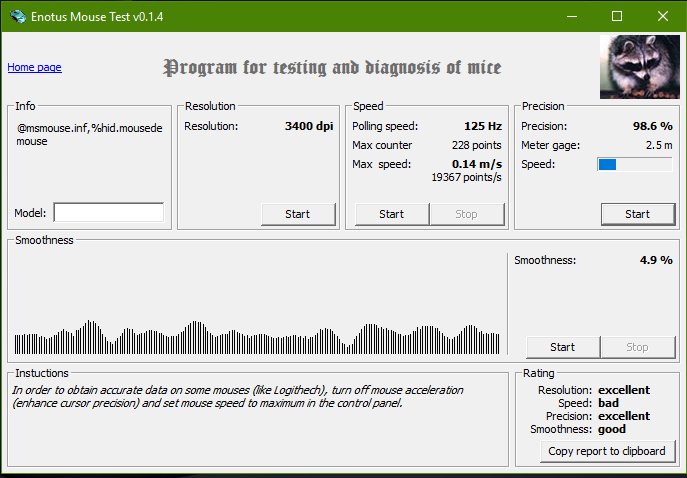Open the Home page link
The height and width of the screenshot is (478, 687).
pyautogui.click(x=34, y=67)
